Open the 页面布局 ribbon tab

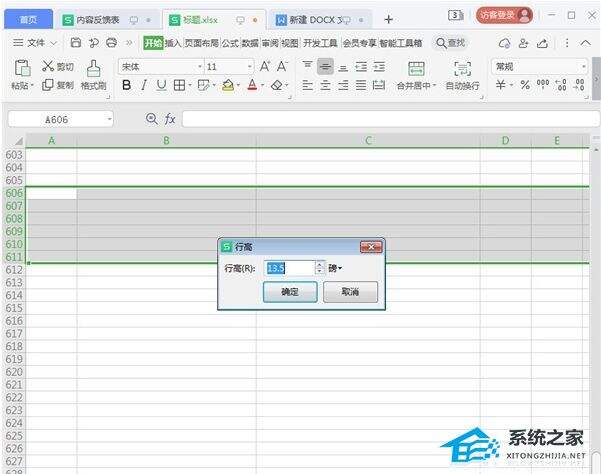click(201, 43)
